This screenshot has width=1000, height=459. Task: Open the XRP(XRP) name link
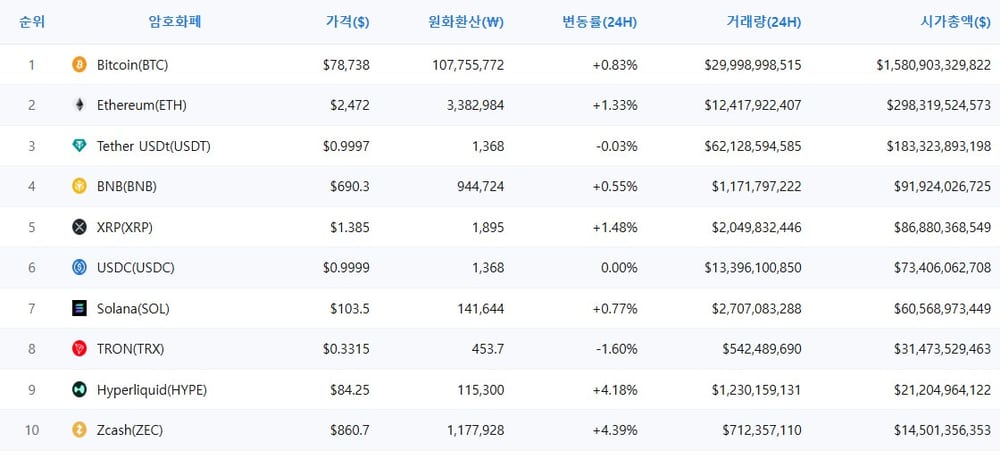125,228
